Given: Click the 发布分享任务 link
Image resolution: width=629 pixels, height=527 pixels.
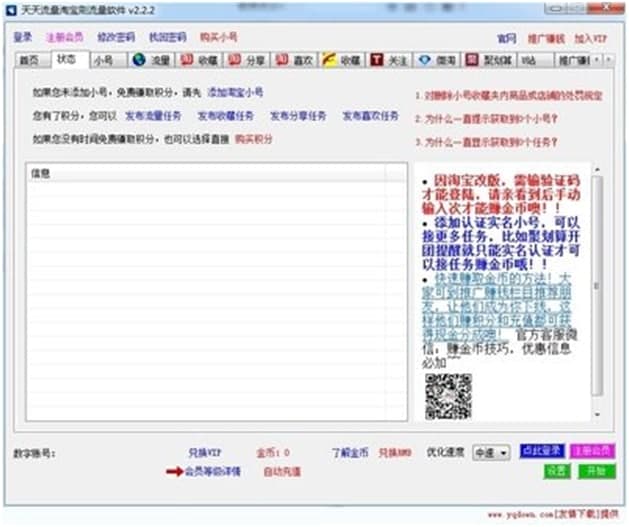Looking at the screenshot, I should 298,116.
